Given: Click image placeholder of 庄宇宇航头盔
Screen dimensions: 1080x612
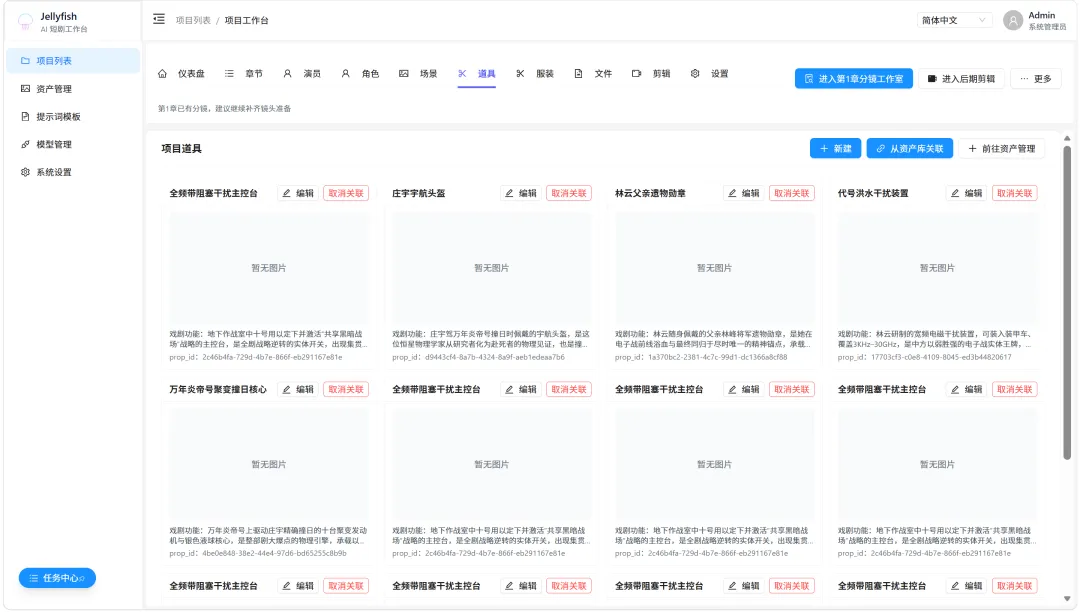Looking at the screenshot, I should click(x=492, y=268).
